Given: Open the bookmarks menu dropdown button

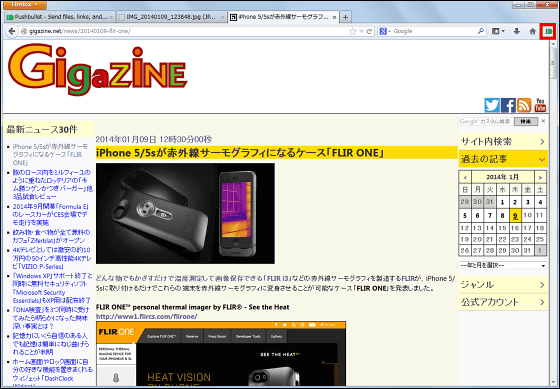Looking at the screenshot, I should click(x=498, y=31).
